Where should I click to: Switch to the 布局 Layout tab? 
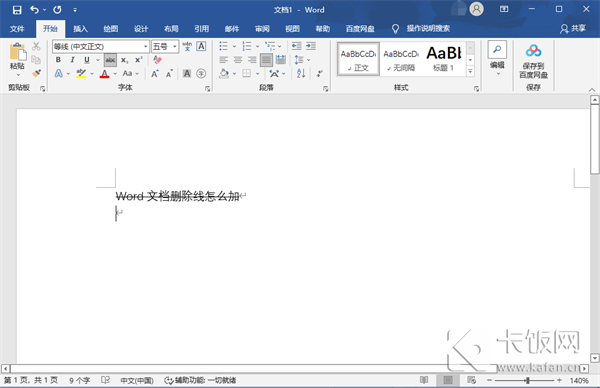pyautogui.click(x=171, y=29)
